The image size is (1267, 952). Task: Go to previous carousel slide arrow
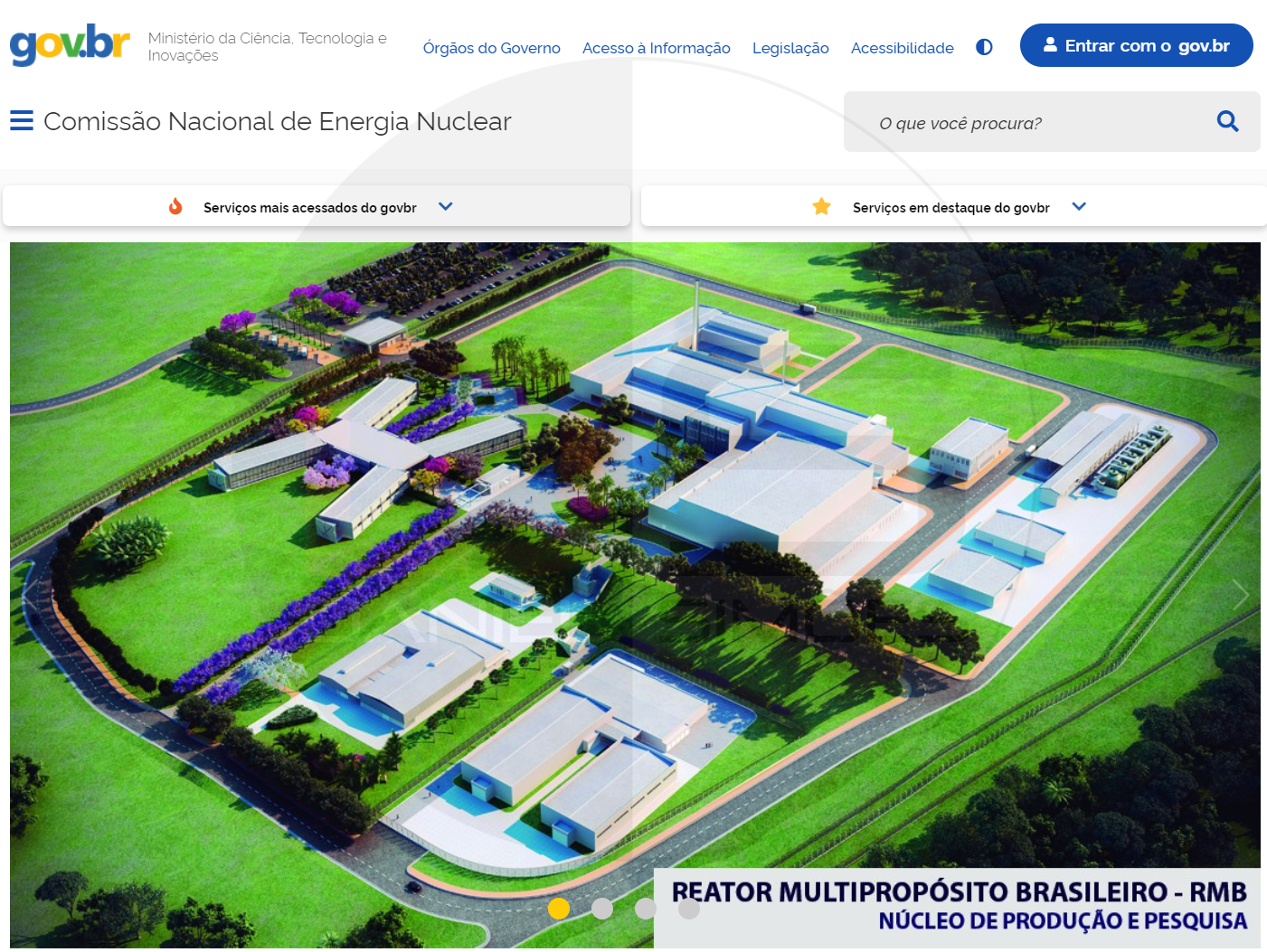click(29, 595)
